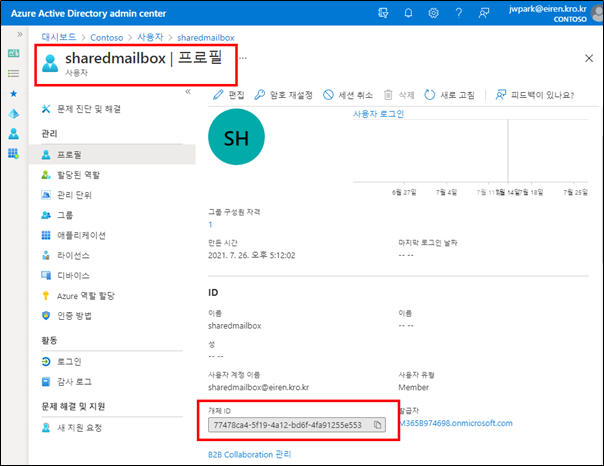The width and height of the screenshot is (604, 466).
Task: Open 사용자 로그인 chart link
Action: (378, 114)
